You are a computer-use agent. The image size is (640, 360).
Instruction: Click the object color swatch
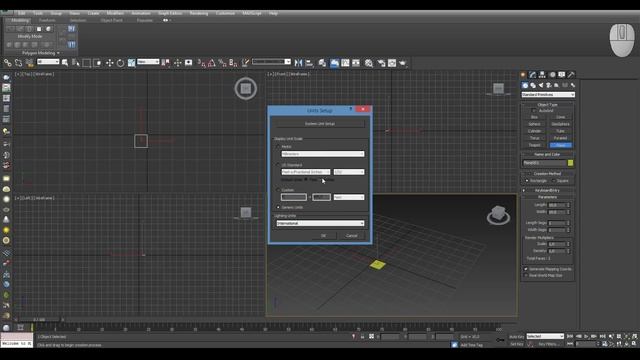click(x=570, y=163)
